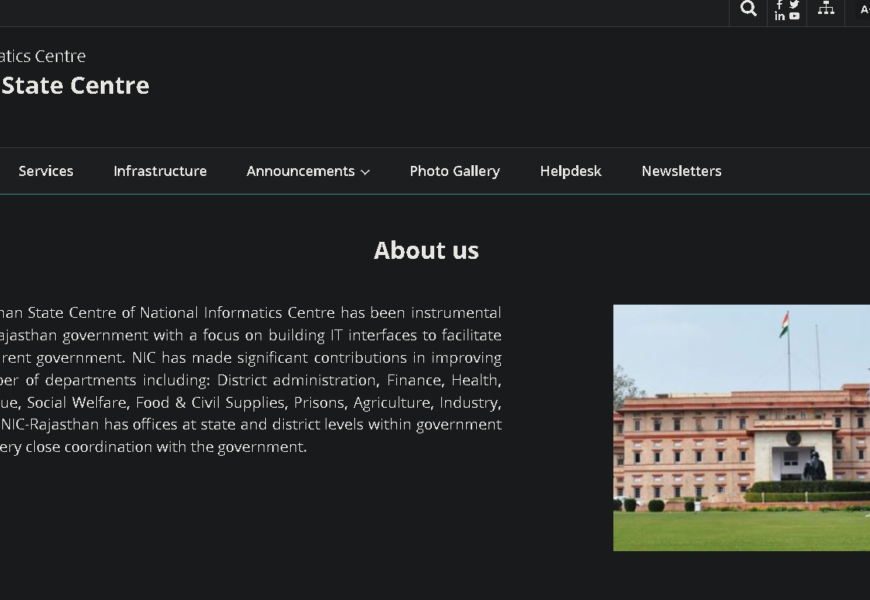
Task: Expand the Announcements dropdown chevron
Action: click(365, 172)
